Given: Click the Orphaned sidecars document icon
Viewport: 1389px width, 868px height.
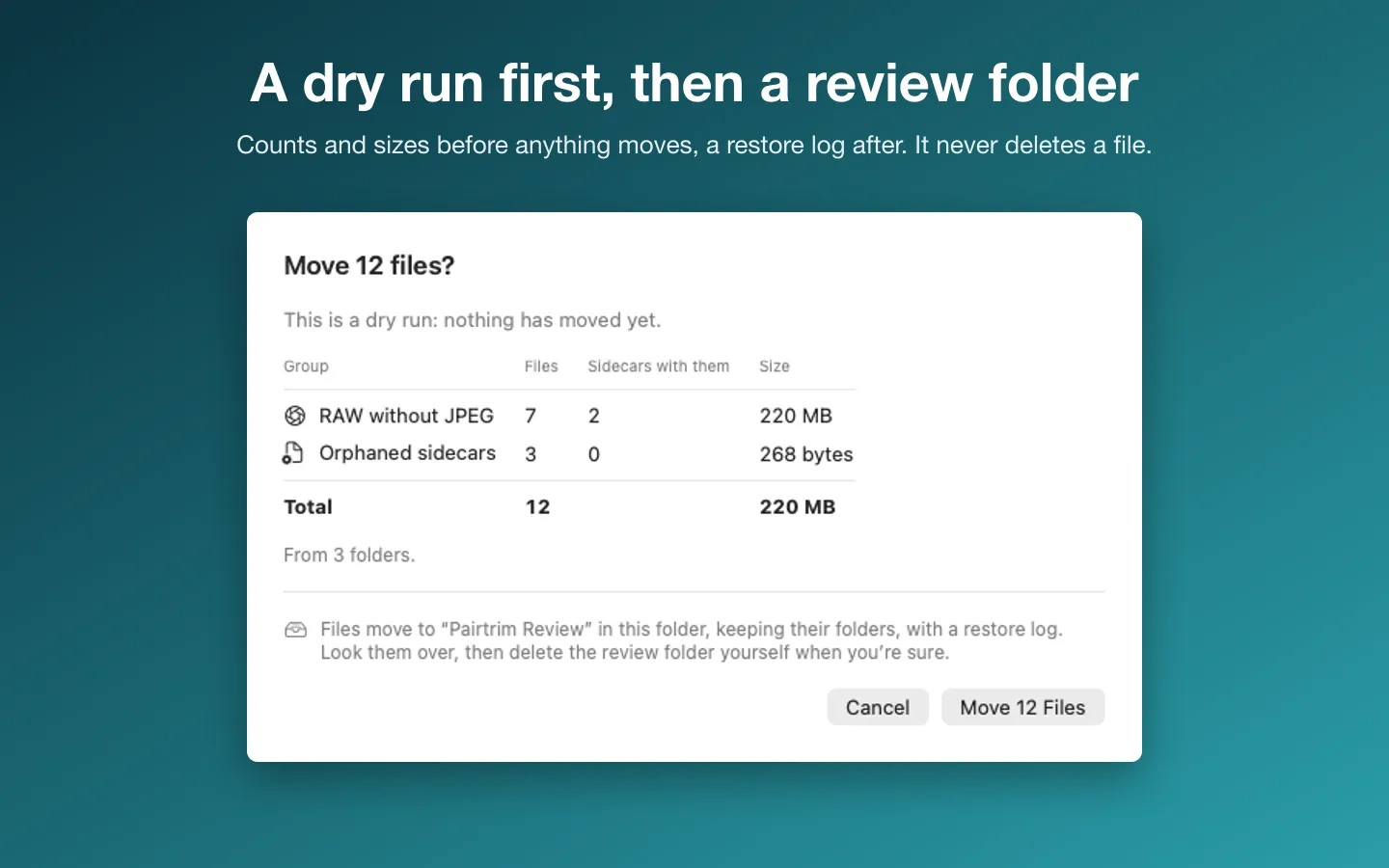Looking at the screenshot, I should (x=293, y=453).
